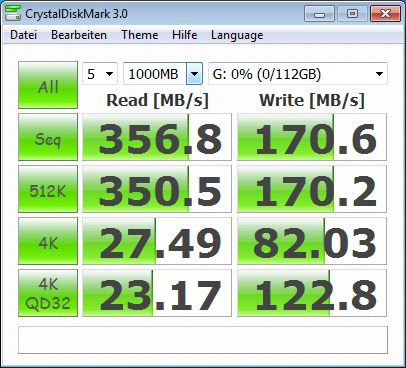Minimize the CrystalDiskMark window
This screenshot has width=406, height=368.
point(319,14)
